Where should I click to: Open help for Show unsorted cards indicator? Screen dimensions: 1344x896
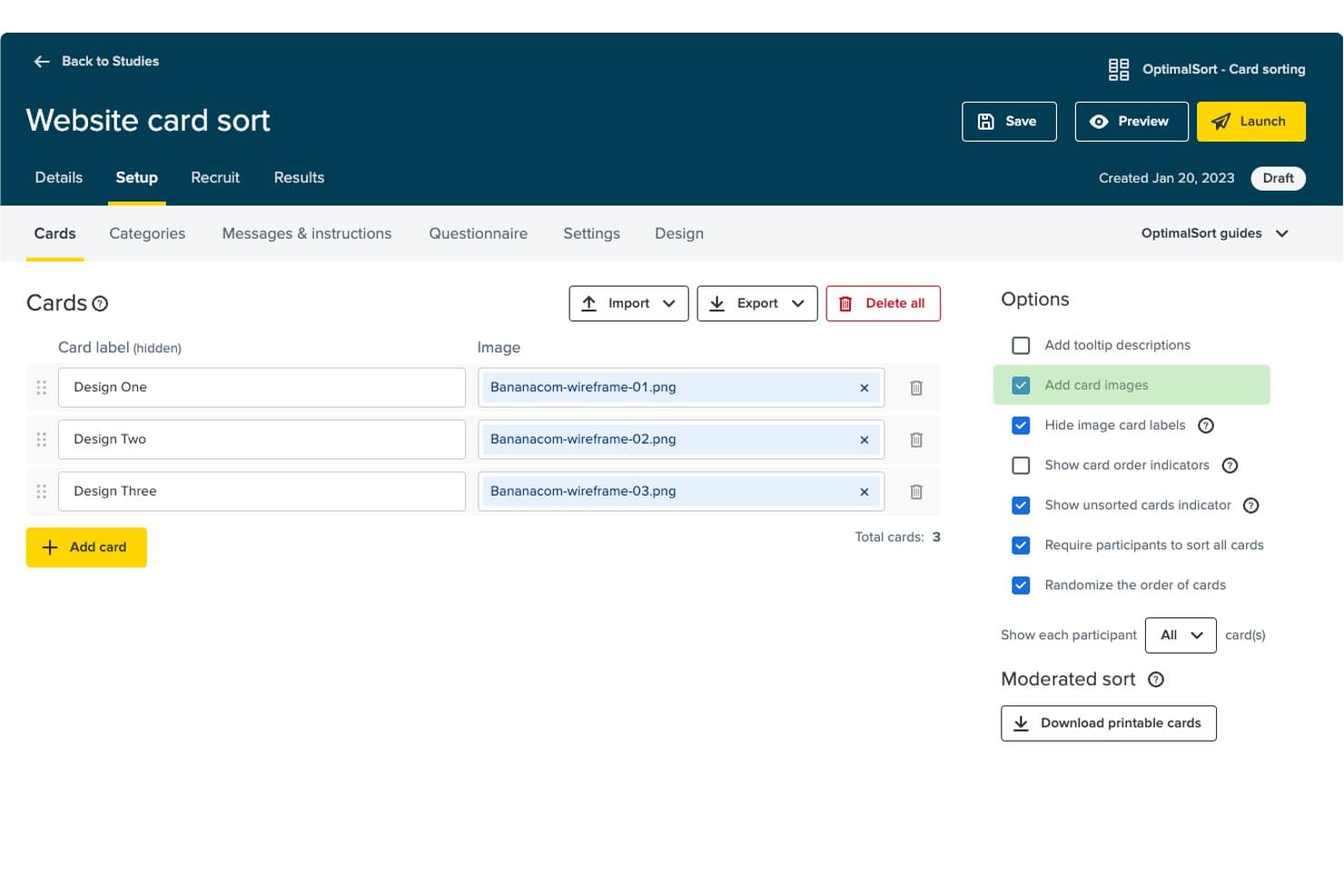click(1250, 506)
